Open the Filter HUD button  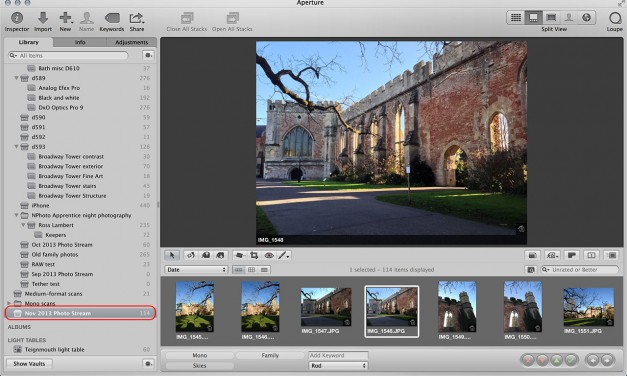point(531,270)
